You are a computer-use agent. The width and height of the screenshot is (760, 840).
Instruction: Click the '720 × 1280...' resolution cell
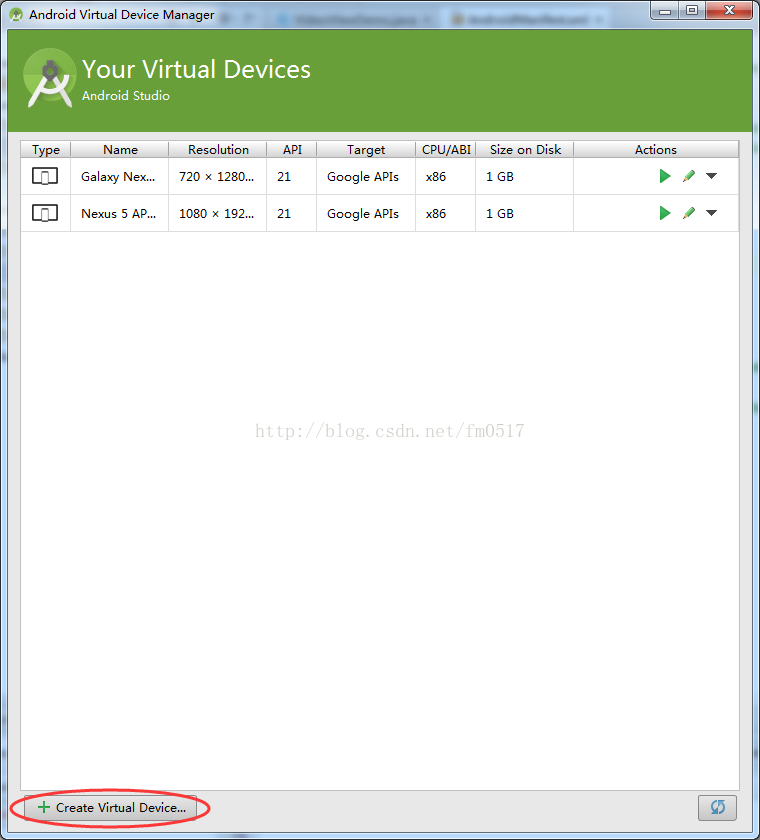tap(216, 177)
